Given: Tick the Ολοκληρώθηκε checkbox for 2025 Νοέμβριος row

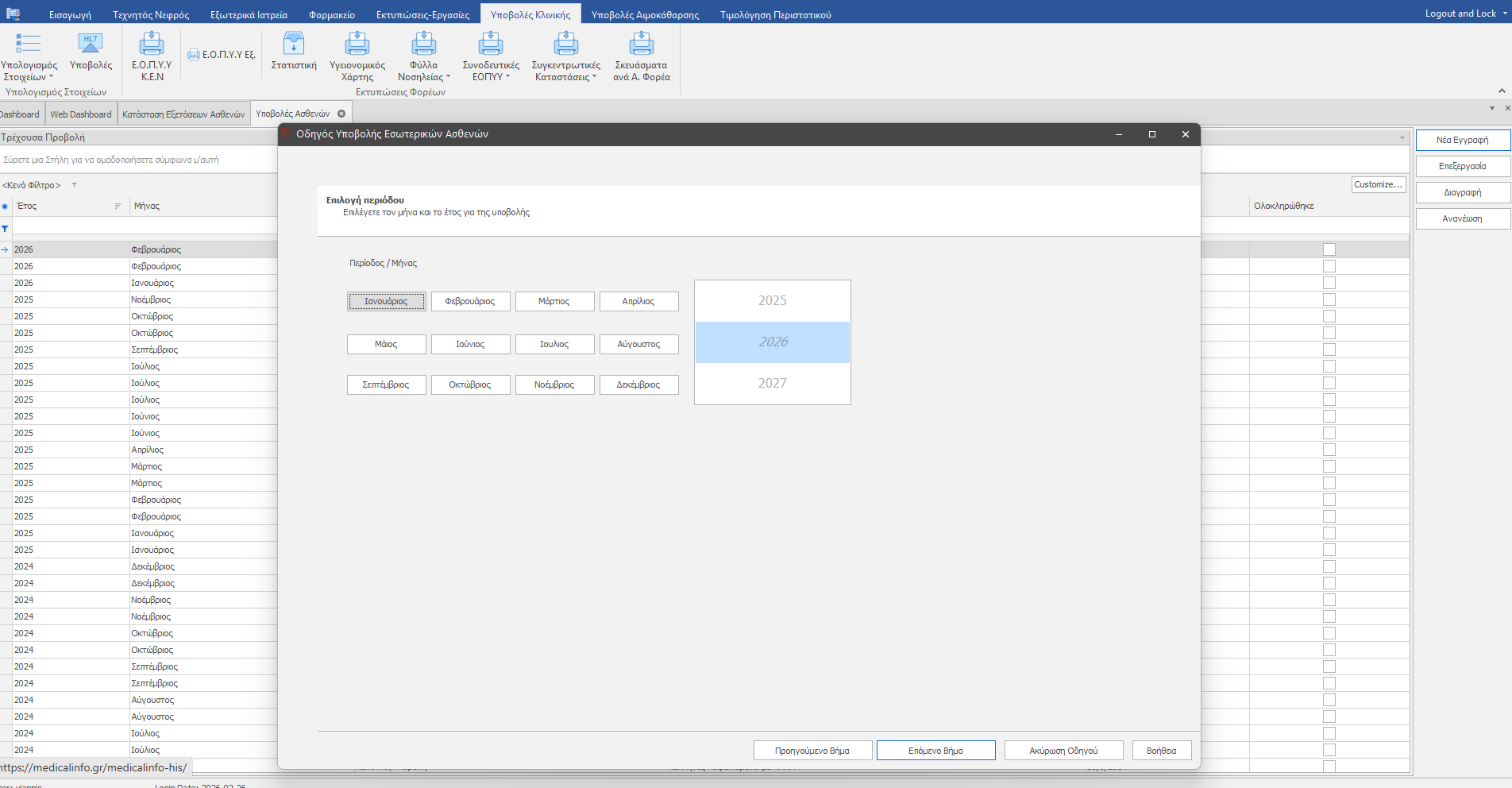Looking at the screenshot, I should [x=1329, y=299].
